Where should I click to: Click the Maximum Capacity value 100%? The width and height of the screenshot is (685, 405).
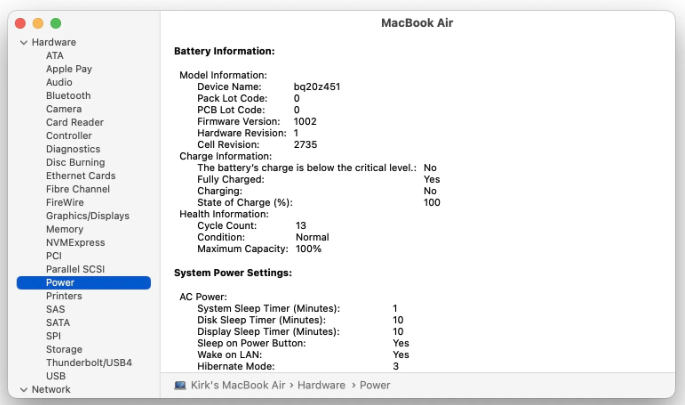308,249
